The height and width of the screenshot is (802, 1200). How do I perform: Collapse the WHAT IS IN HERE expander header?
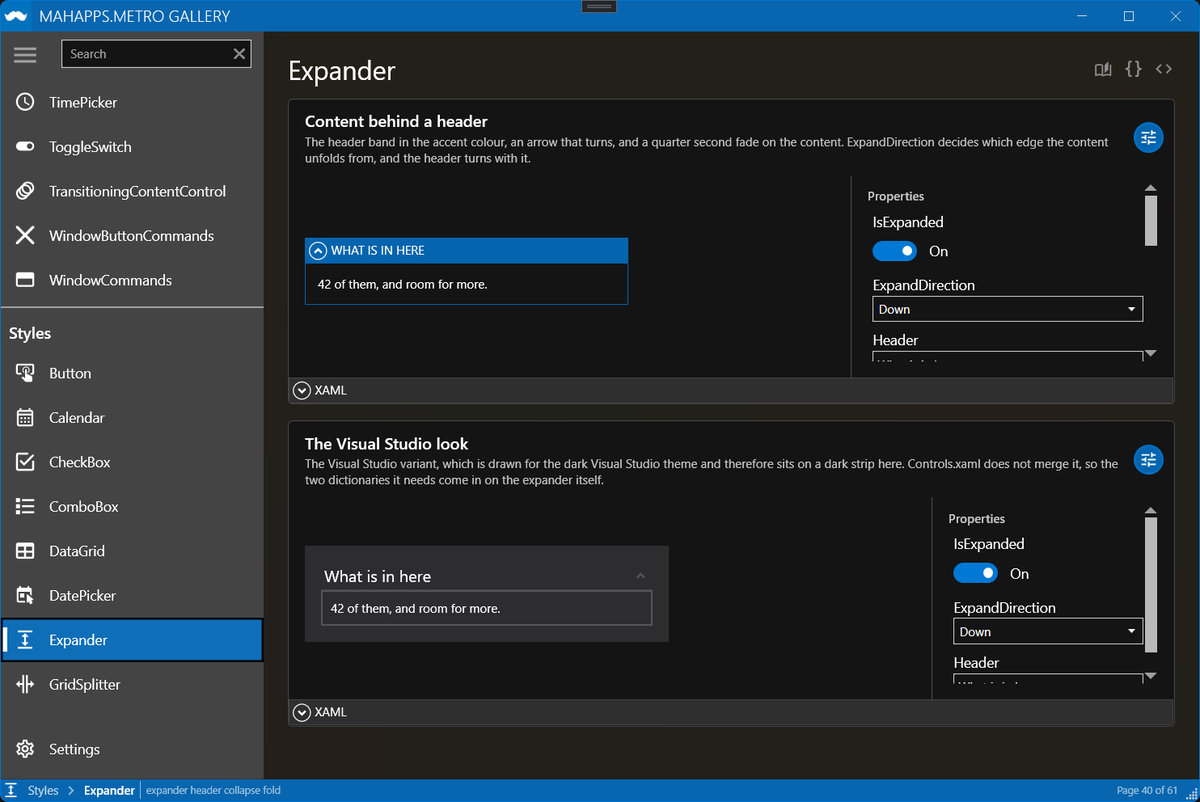[x=466, y=250]
